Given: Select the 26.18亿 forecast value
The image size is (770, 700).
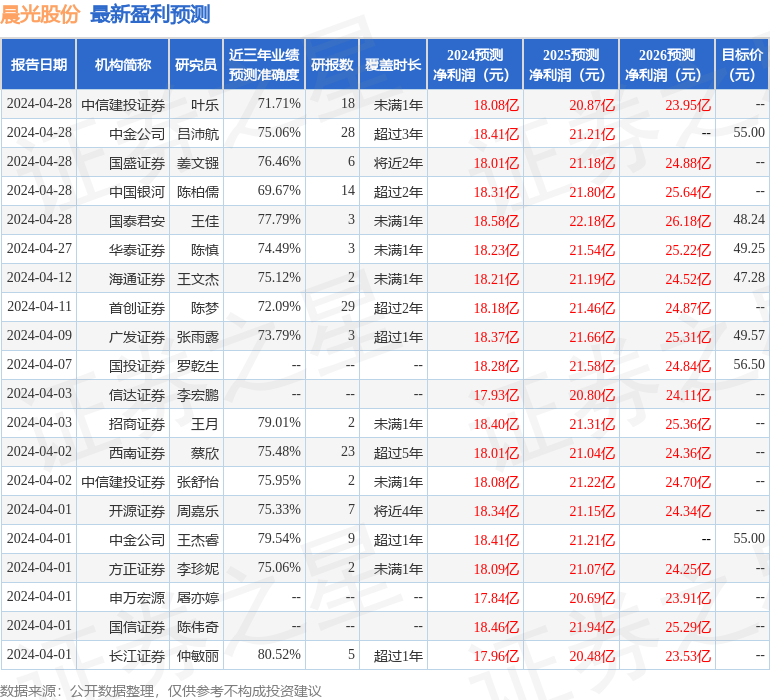Looking at the screenshot, I should click(x=688, y=221).
